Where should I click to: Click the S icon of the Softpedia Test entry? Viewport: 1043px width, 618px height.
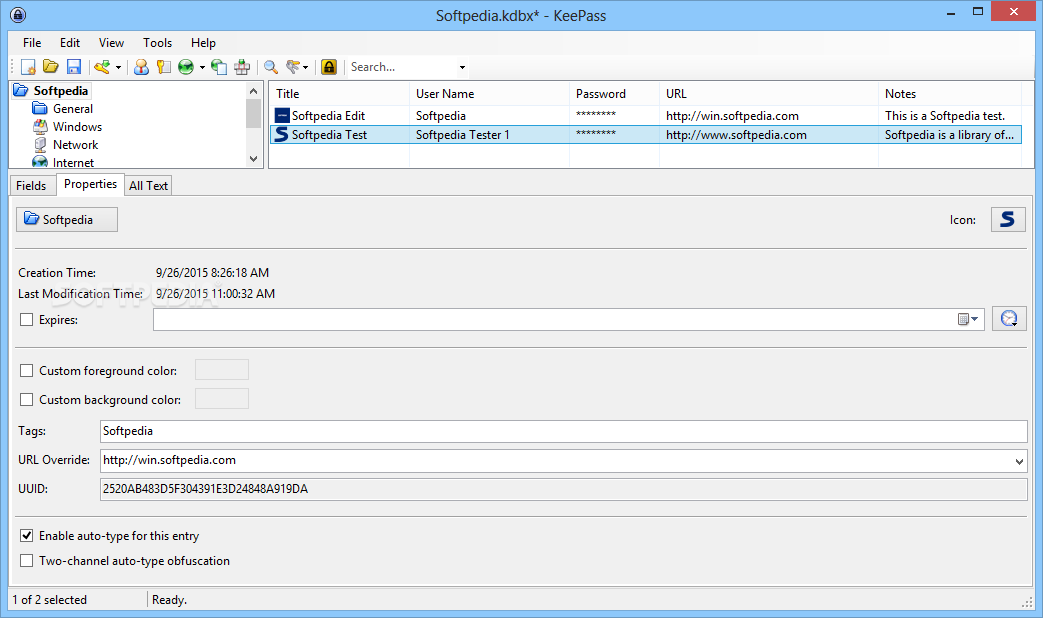click(282, 134)
